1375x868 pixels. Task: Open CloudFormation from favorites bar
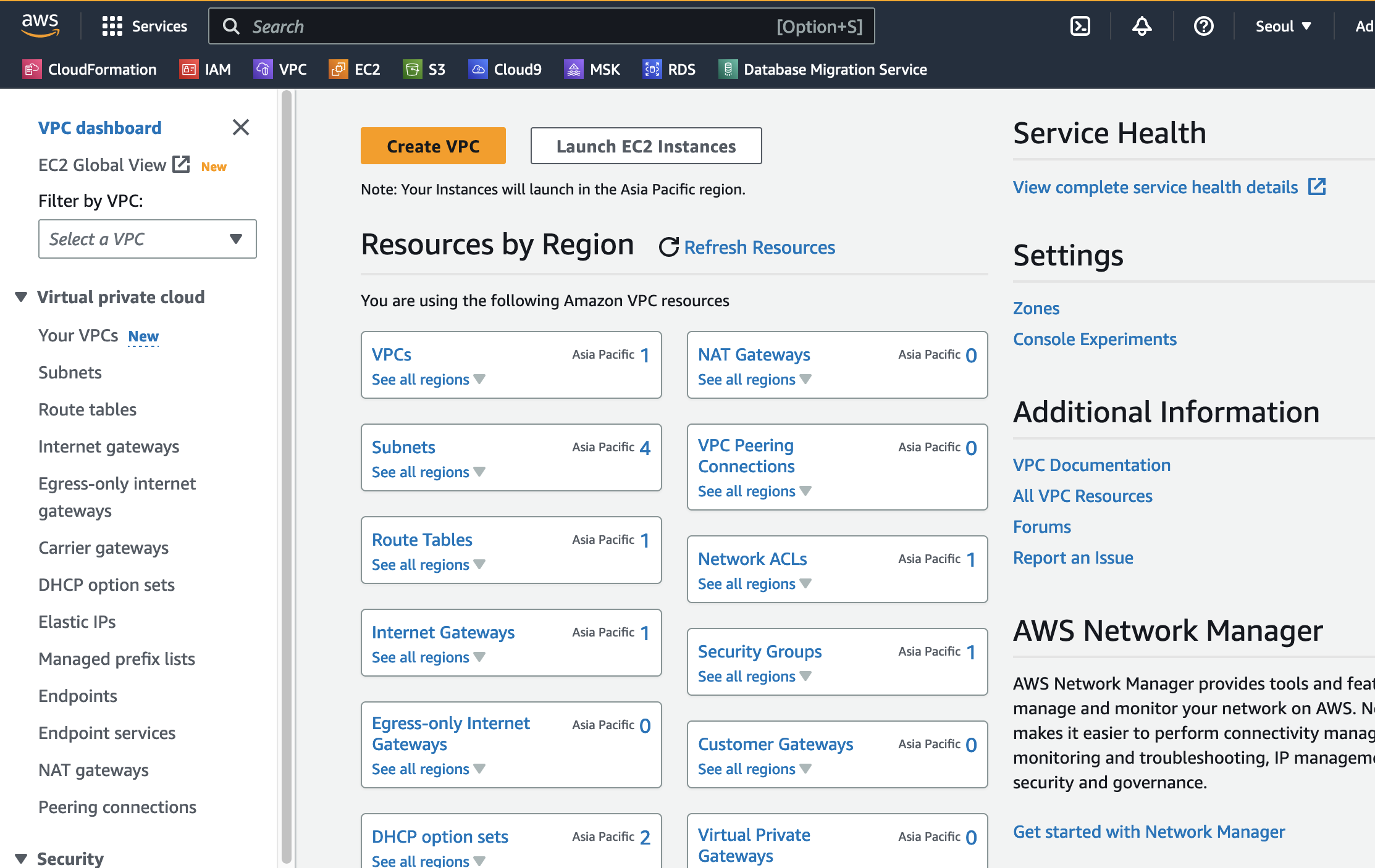click(90, 69)
